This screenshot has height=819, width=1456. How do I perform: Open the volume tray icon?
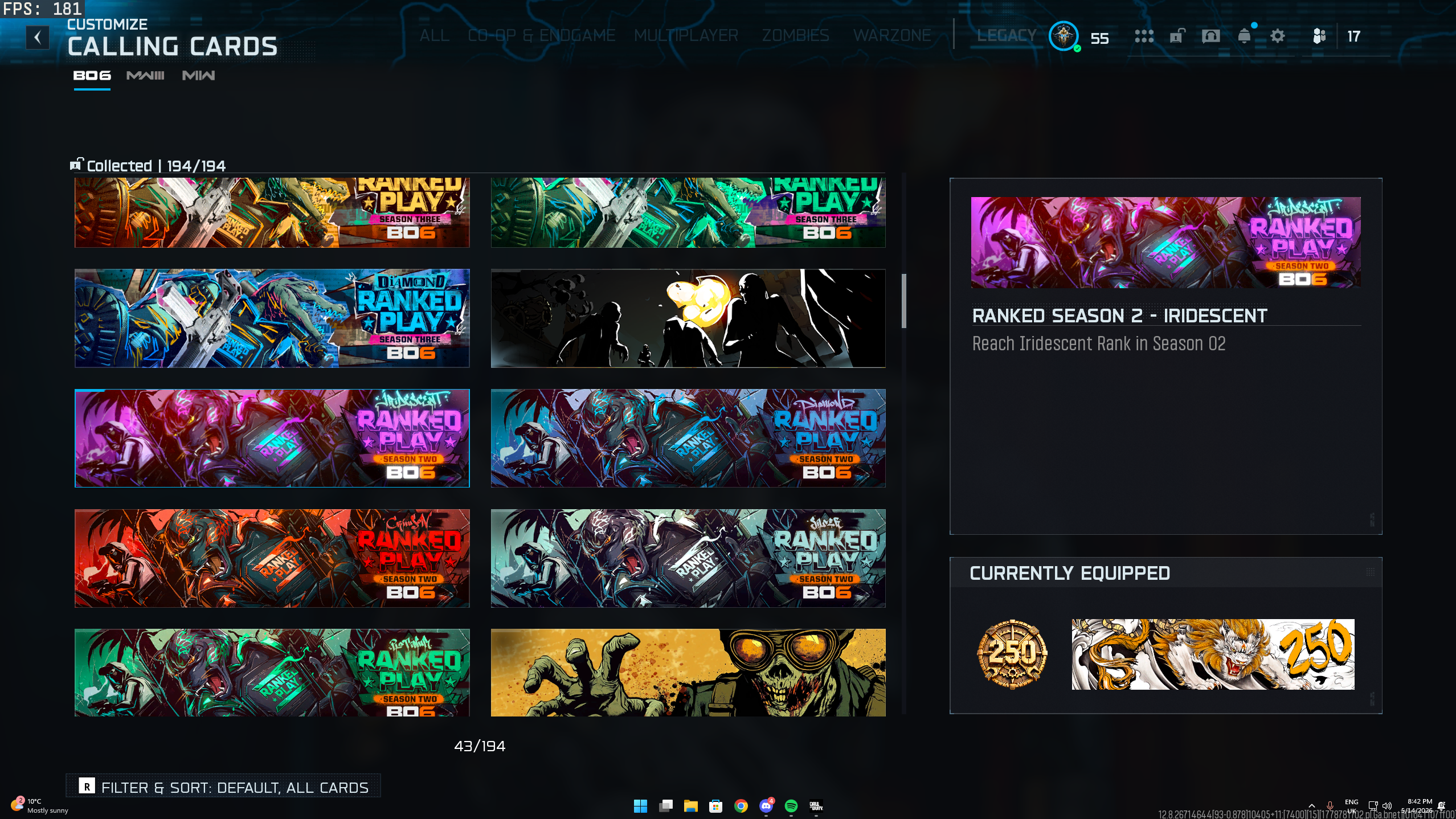1387,806
